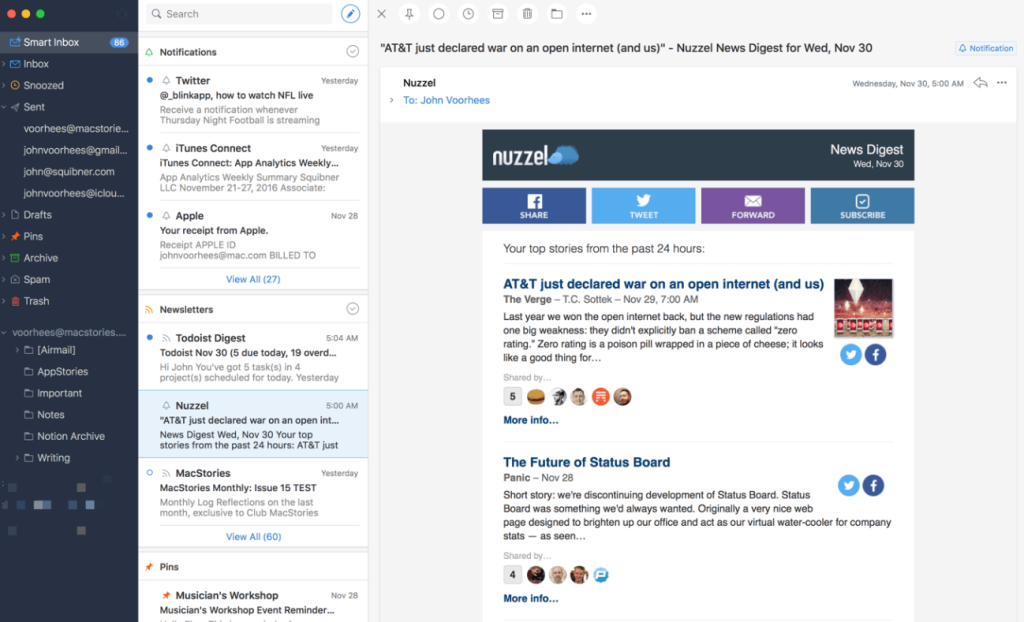Click in the Search field
The width and height of the screenshot is (1024, 622).
click(239, 14)
